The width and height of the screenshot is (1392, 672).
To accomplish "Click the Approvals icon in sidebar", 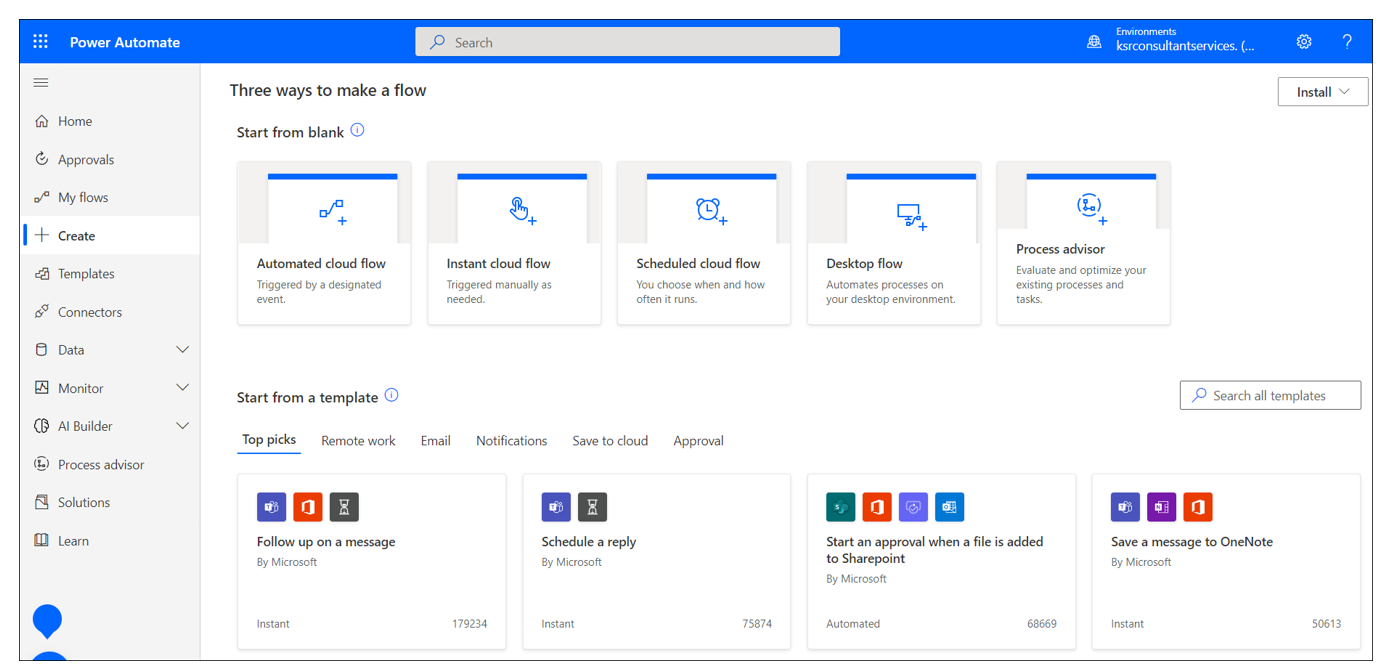I will (x=41, y=159).
